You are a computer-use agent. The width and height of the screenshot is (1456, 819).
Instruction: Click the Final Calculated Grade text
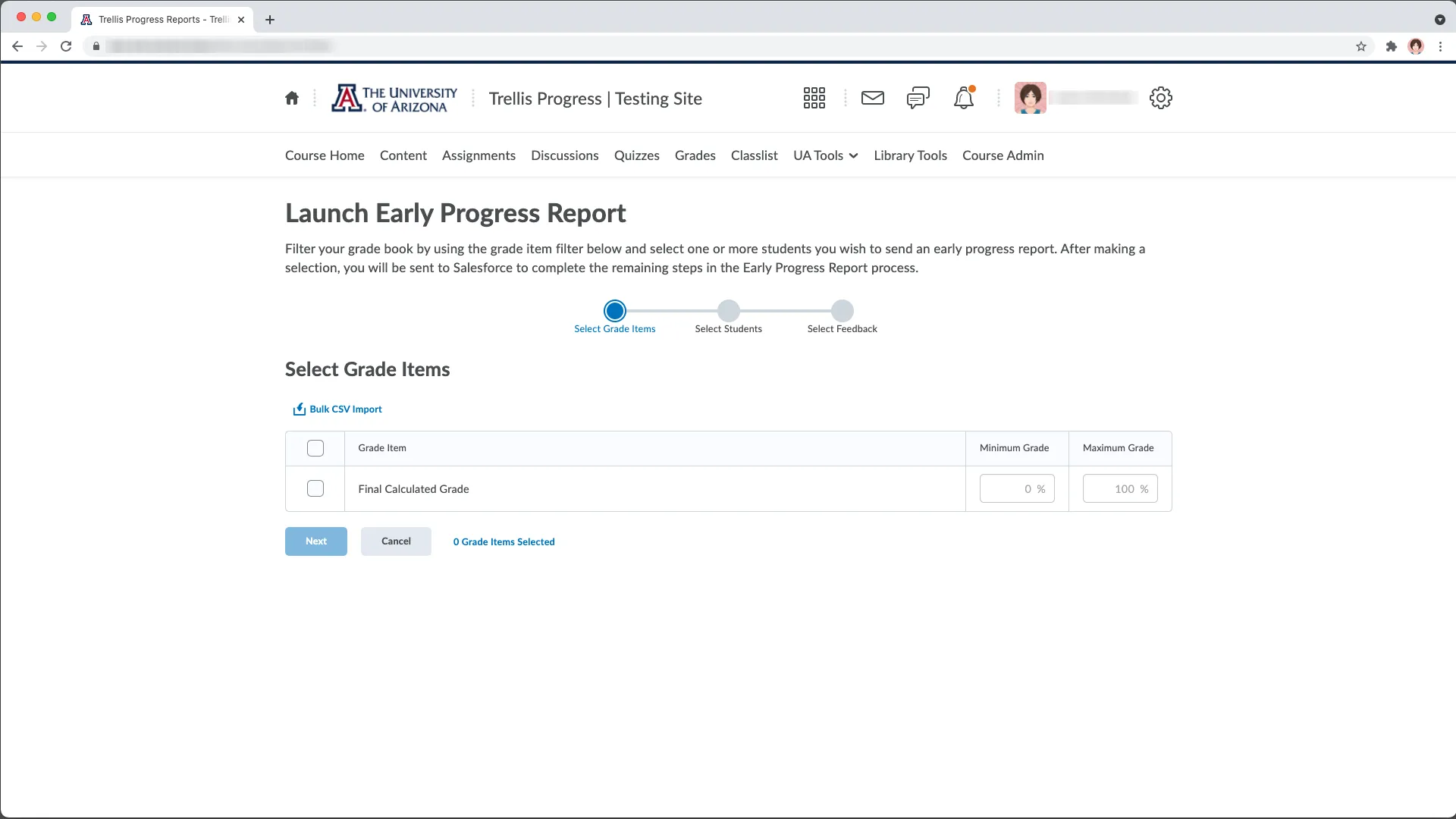point(413,489)
